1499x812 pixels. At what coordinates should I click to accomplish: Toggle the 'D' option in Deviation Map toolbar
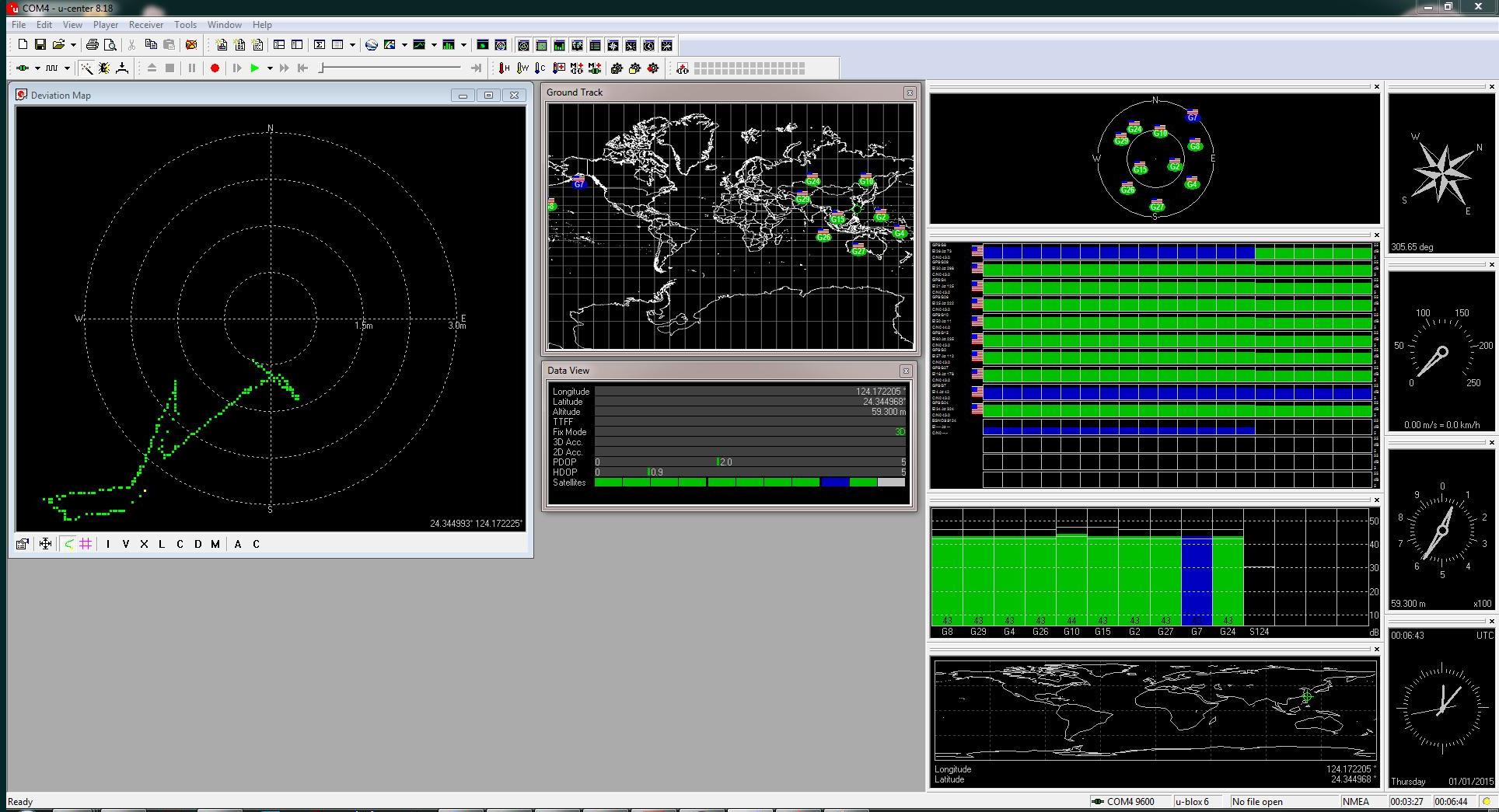click(197, 544)
